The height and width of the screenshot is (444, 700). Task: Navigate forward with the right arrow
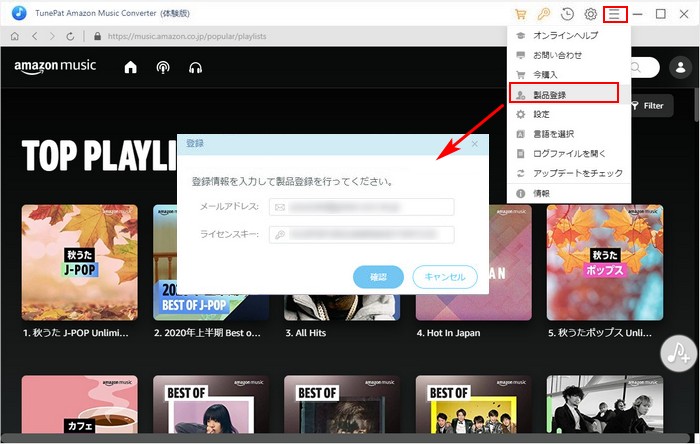pyautogui.click(x=52, y=36)
